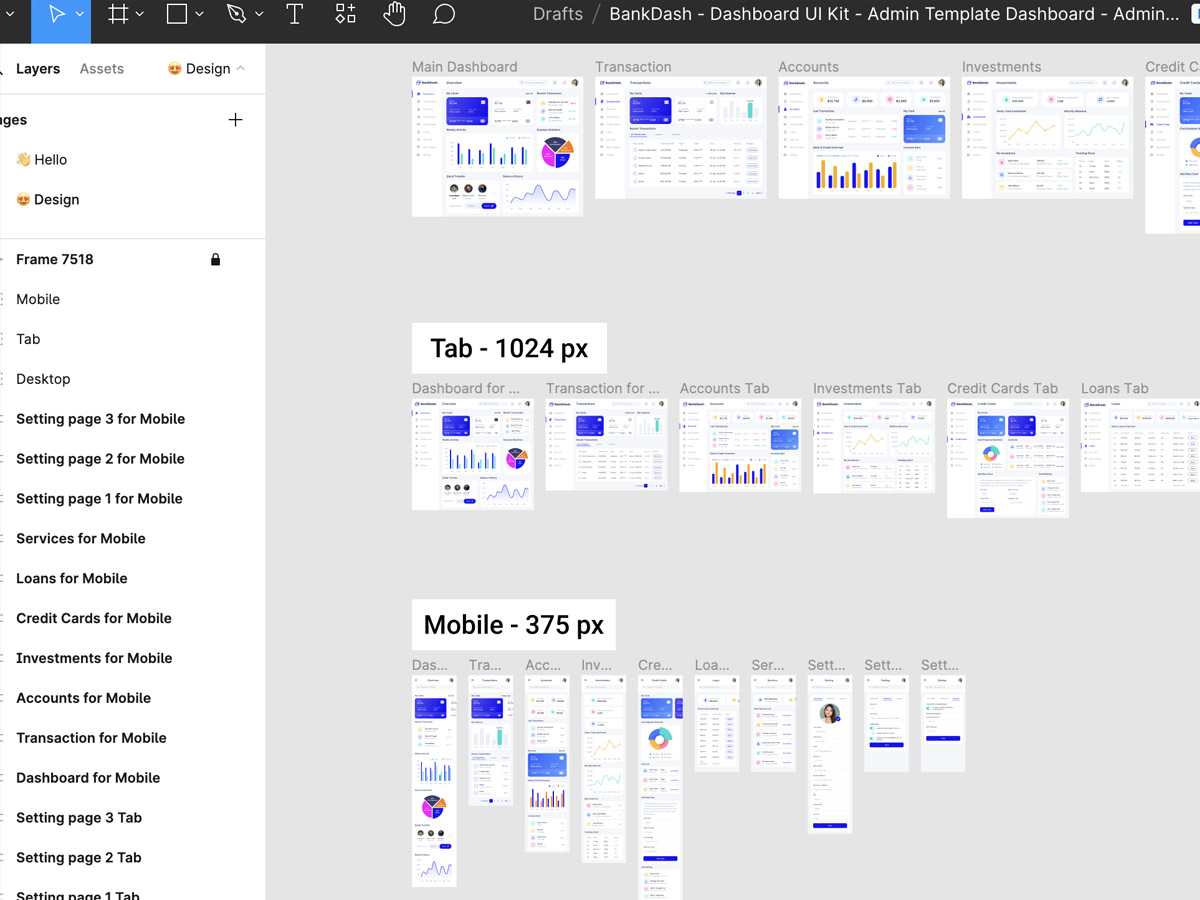1200x900 pixels.
Task: Click the Drafts breadcrumb link
Action: [558, 14]
